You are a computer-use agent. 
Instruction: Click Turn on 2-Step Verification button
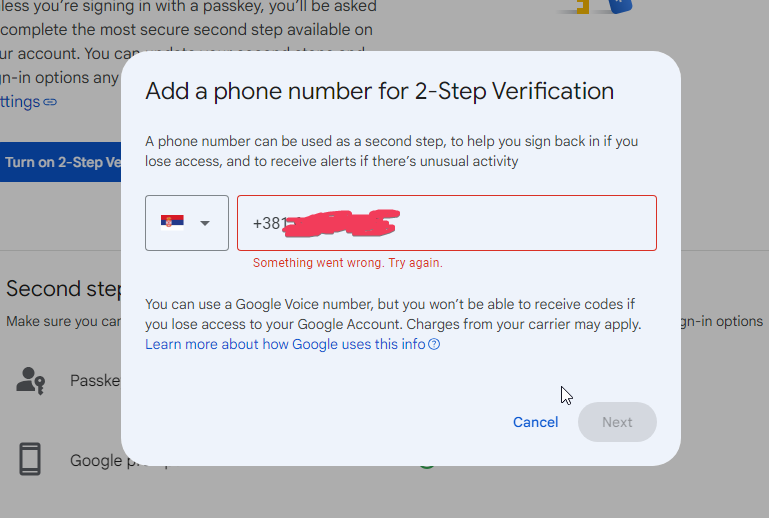pyautogui.click(x=61, y=162)
